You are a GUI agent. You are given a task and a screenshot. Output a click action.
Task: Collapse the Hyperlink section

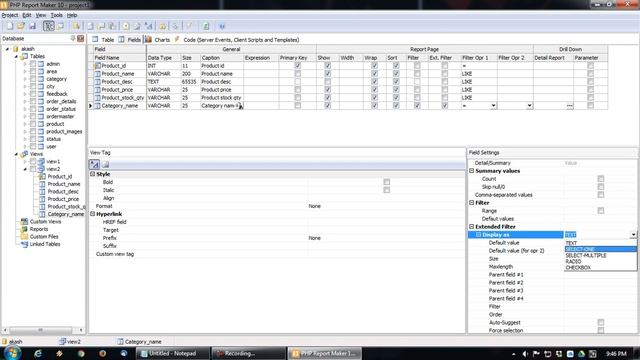(x=93, y=214)
